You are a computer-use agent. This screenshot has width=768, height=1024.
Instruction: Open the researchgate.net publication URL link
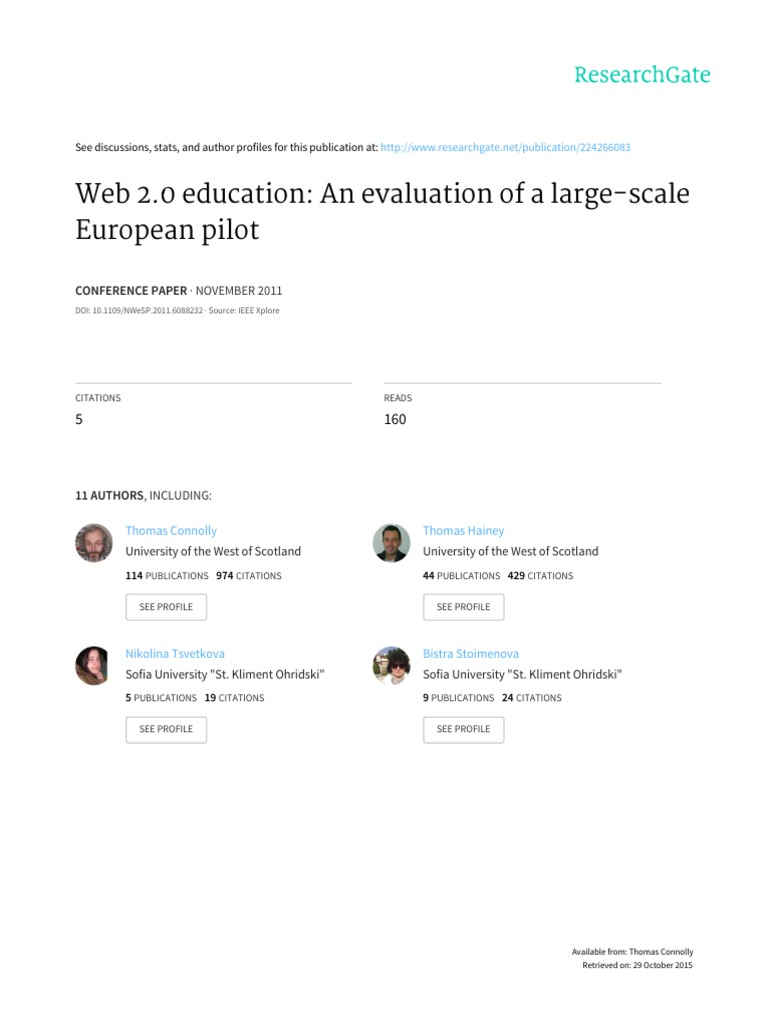pos(506,147)
